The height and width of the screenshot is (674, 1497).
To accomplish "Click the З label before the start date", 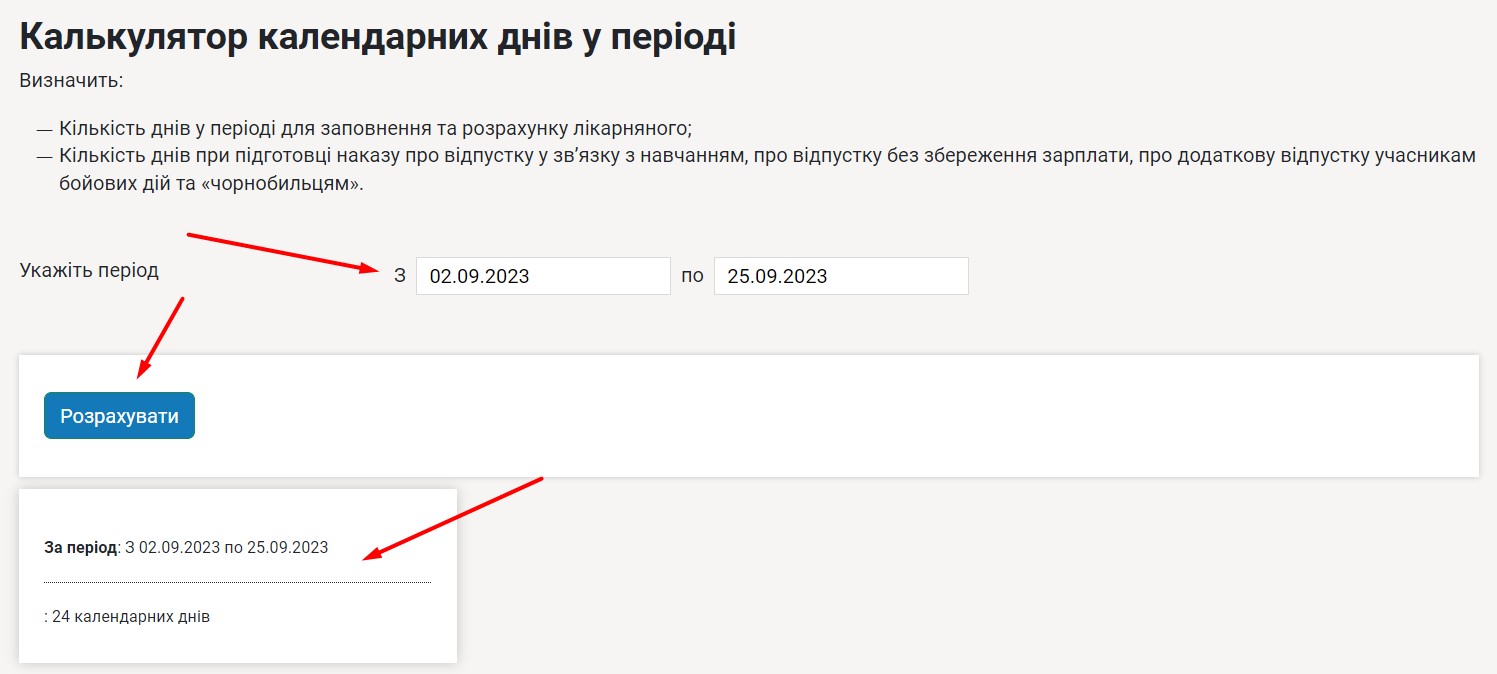I will [400, 276].
